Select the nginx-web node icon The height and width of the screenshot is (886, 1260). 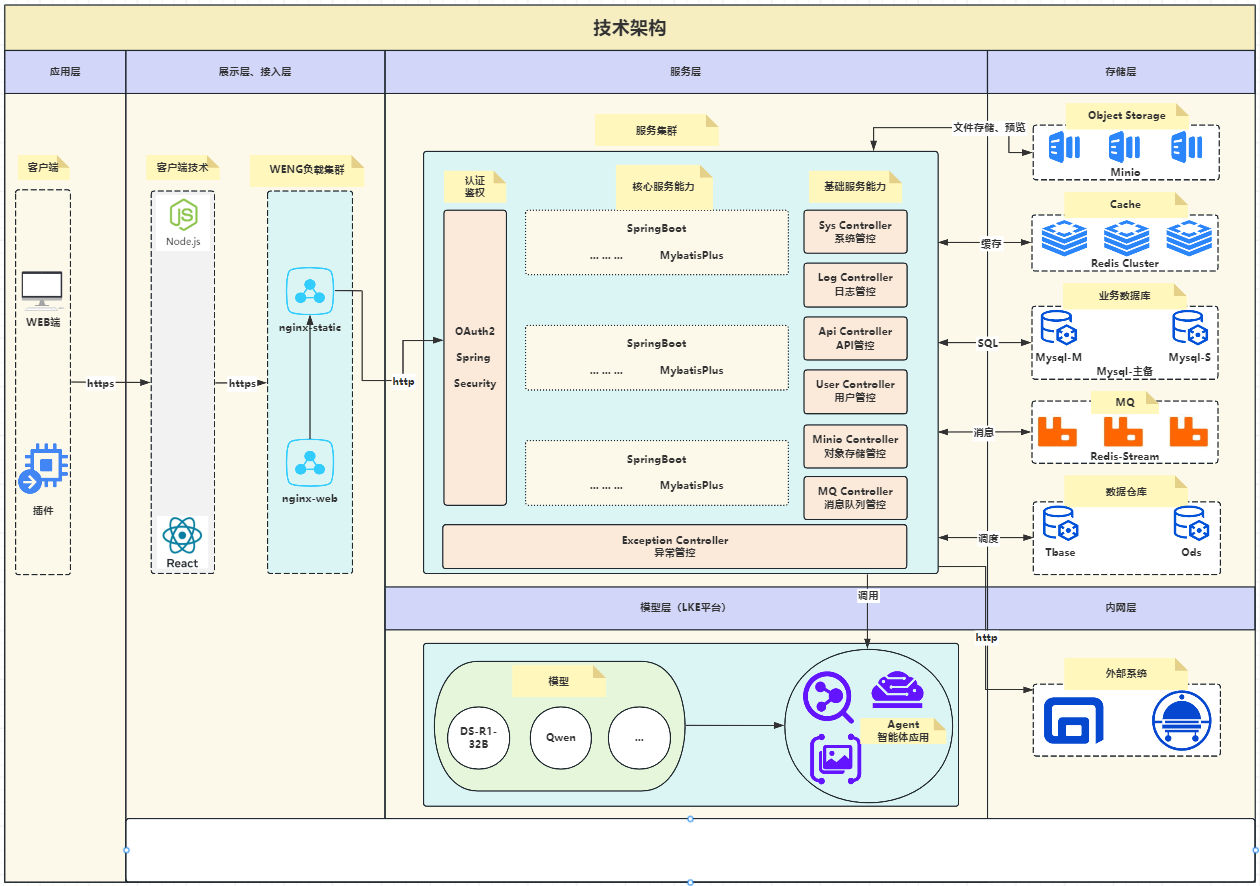pyautogui.click(x=310, y=463)
